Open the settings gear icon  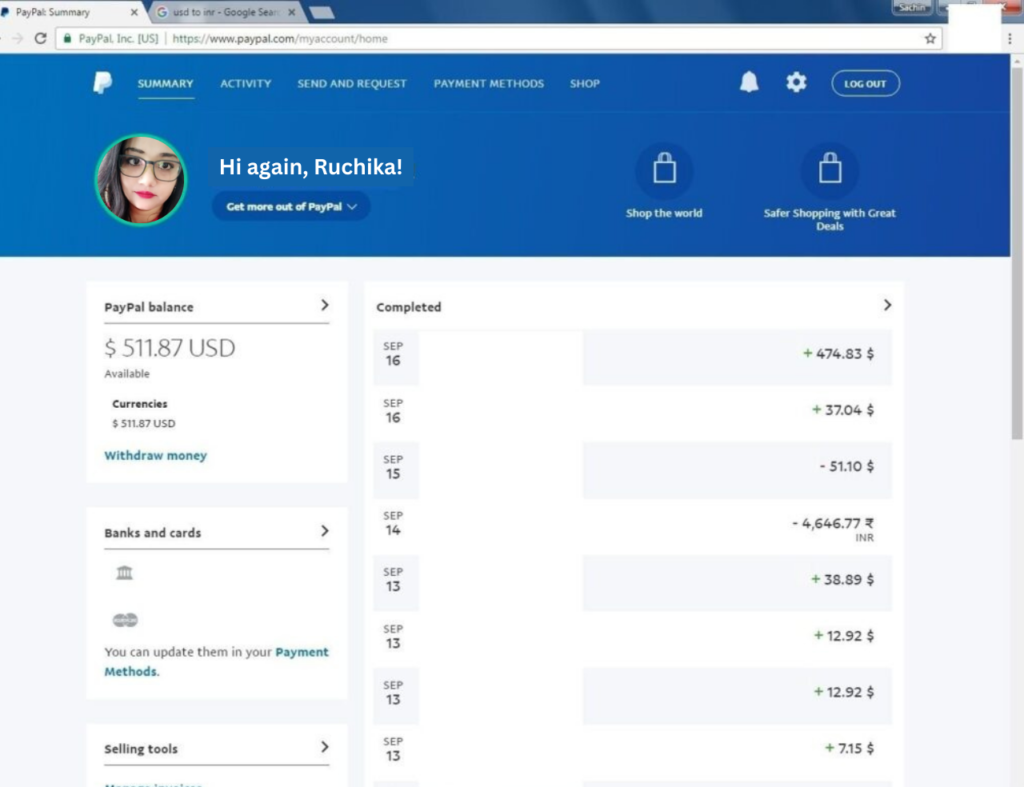tap(796, 83)
